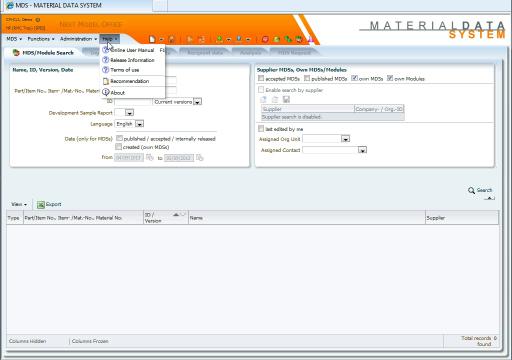Click the Type column header
The image size is (512, 360).
[15, 218]
